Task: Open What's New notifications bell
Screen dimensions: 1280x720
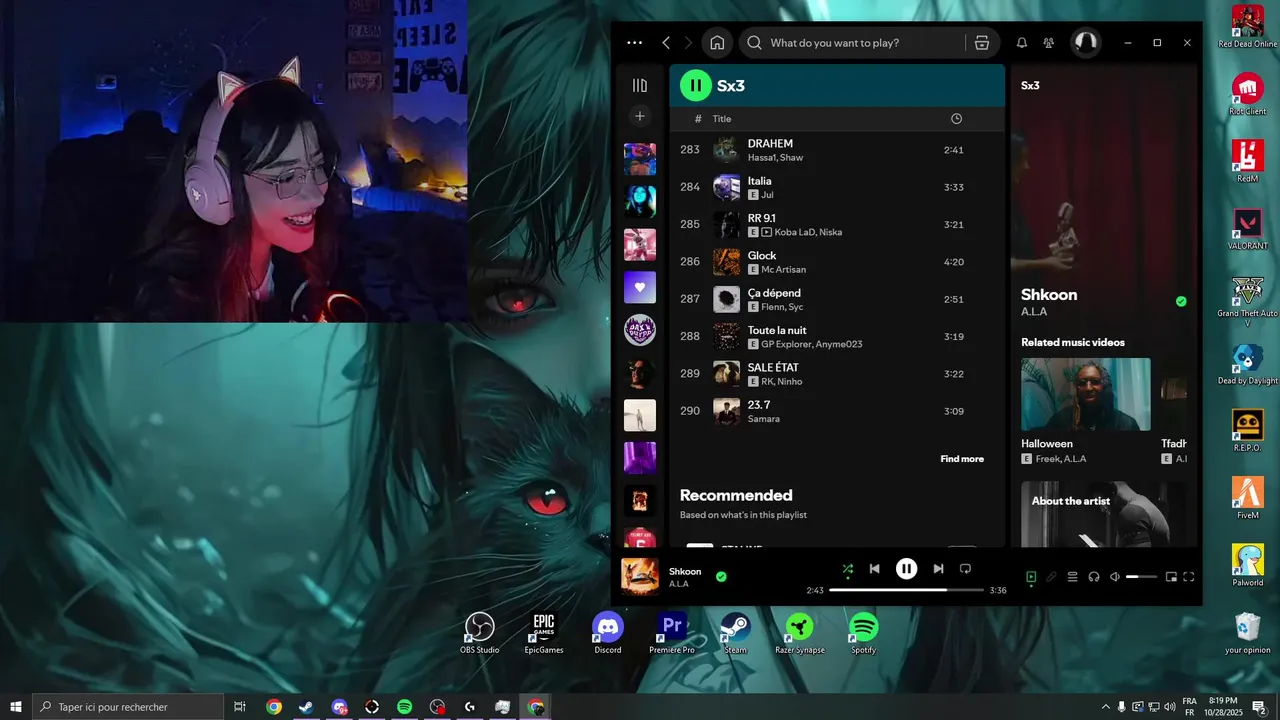Action: tap(1022, 43)
